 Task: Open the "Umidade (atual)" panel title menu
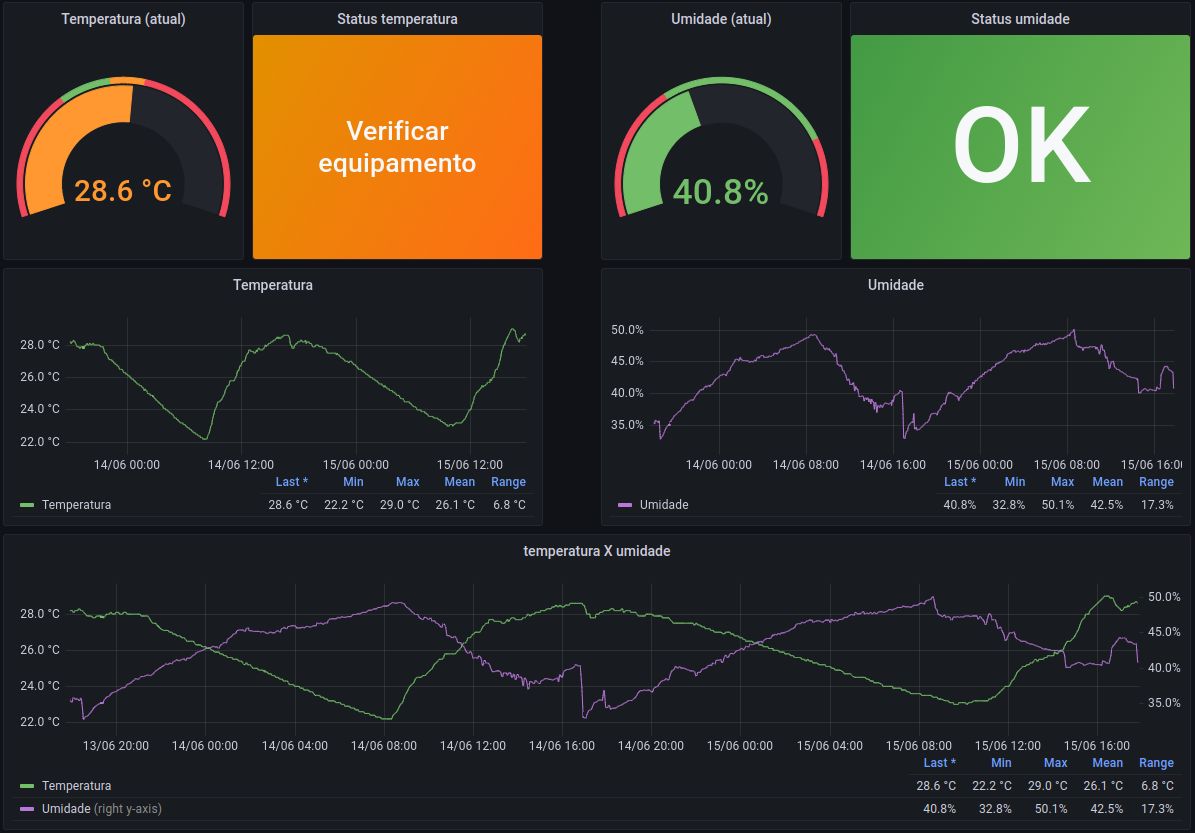tap(721, 19)
